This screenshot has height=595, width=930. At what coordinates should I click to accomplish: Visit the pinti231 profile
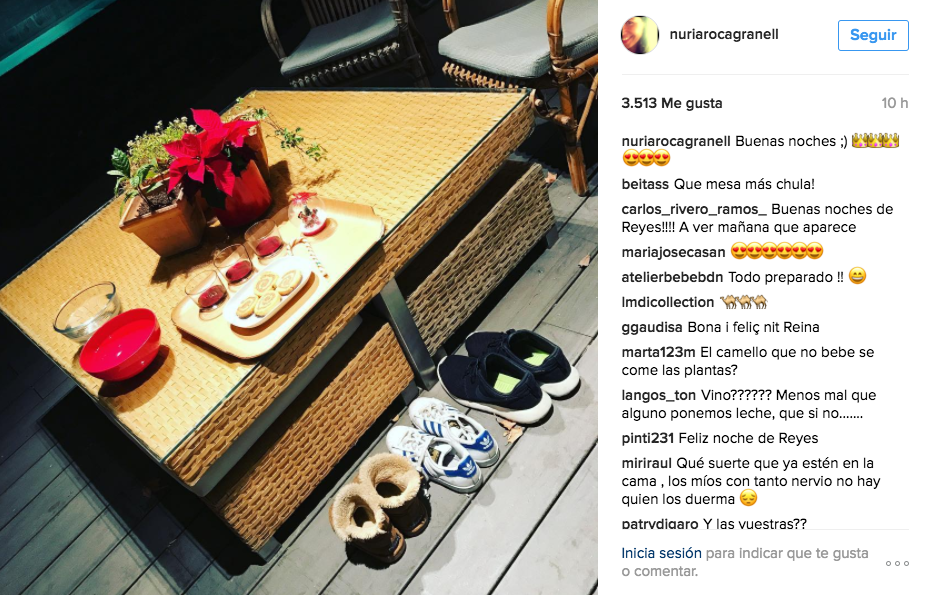click(x=648, y=438)
